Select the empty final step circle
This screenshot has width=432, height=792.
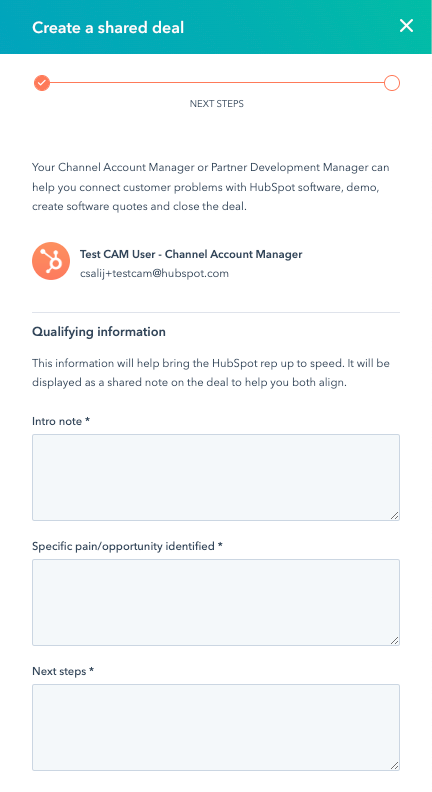click(392, 82)
